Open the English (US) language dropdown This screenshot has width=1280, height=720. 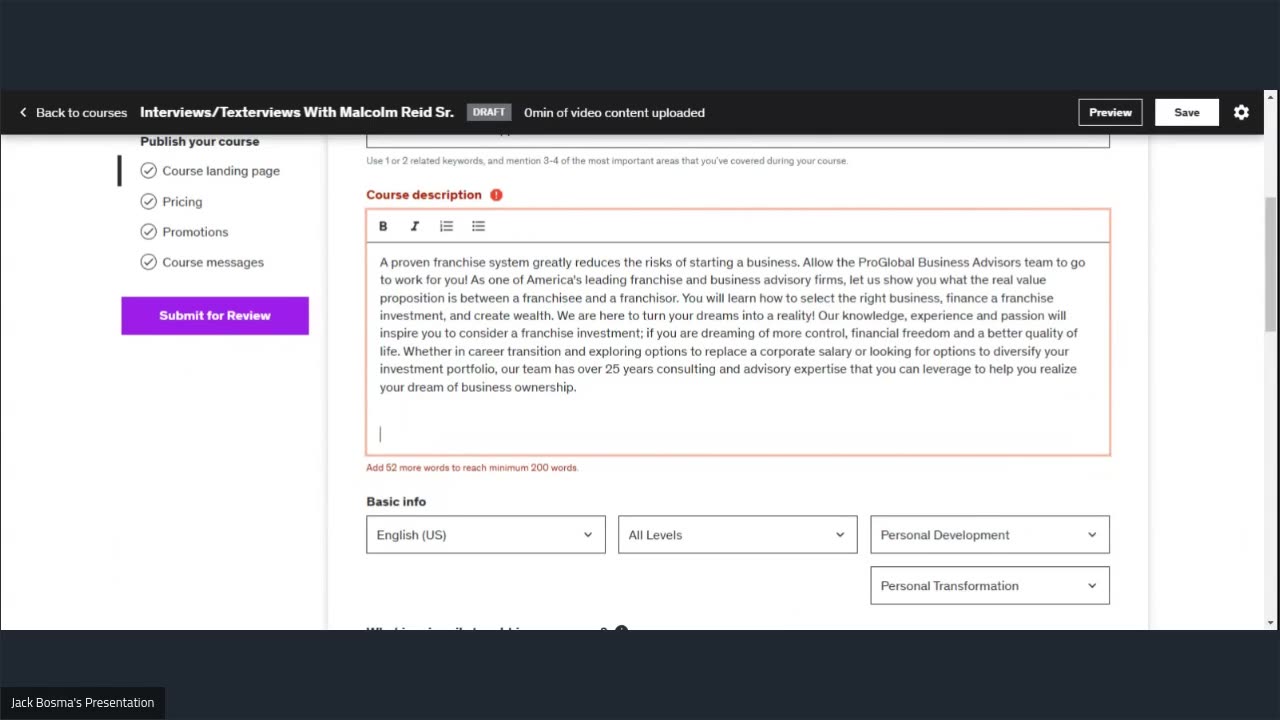(x=485, y=534)
